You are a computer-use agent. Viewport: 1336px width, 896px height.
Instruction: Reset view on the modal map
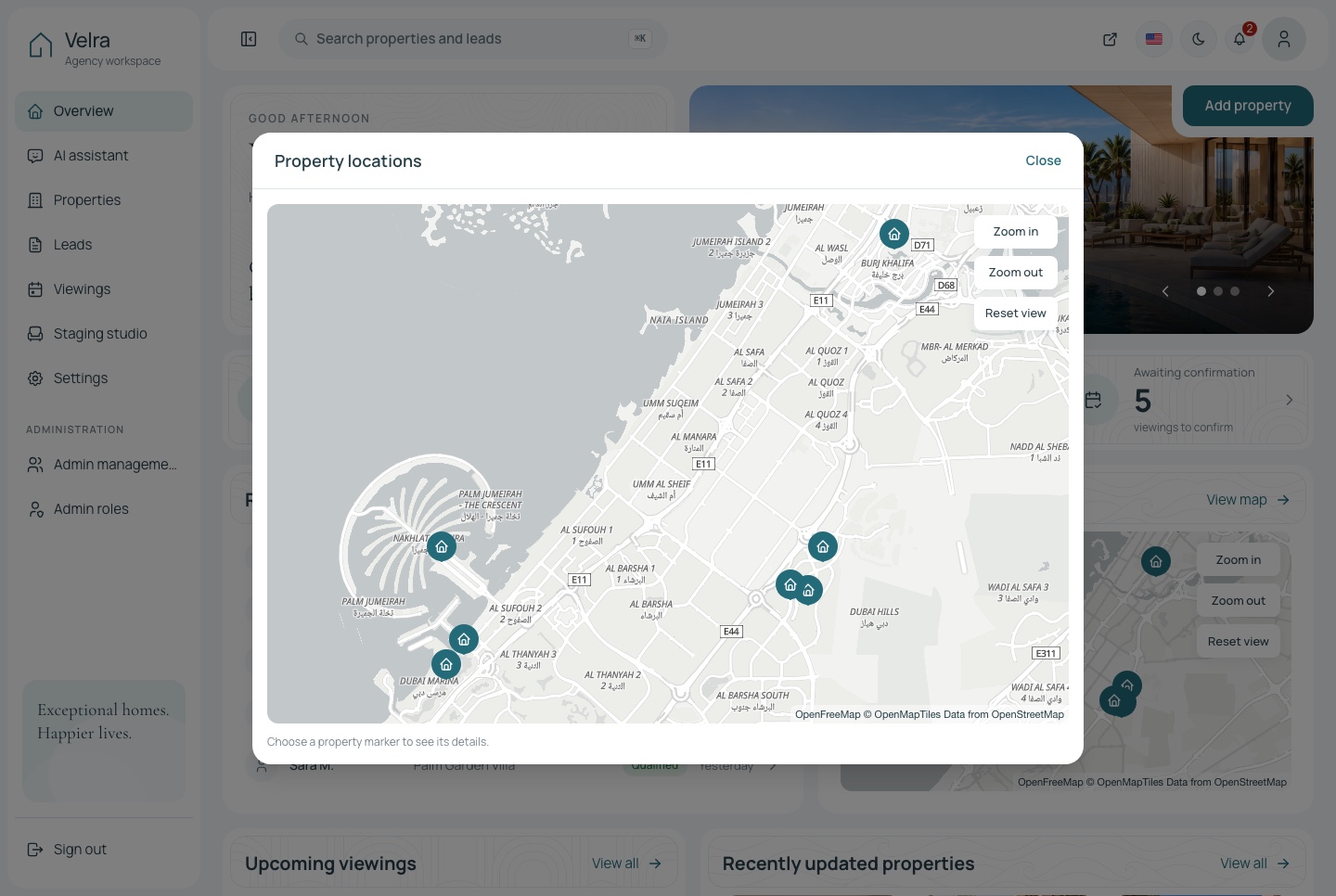[x=1016, y=314]
